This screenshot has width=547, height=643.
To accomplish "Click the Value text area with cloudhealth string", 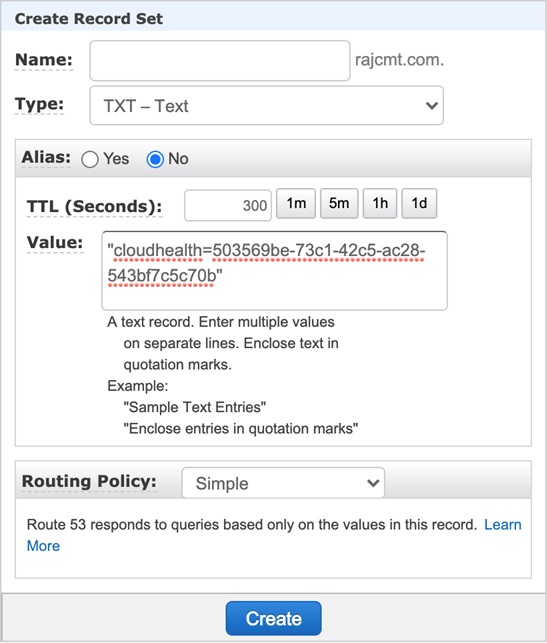I will 274,271.
